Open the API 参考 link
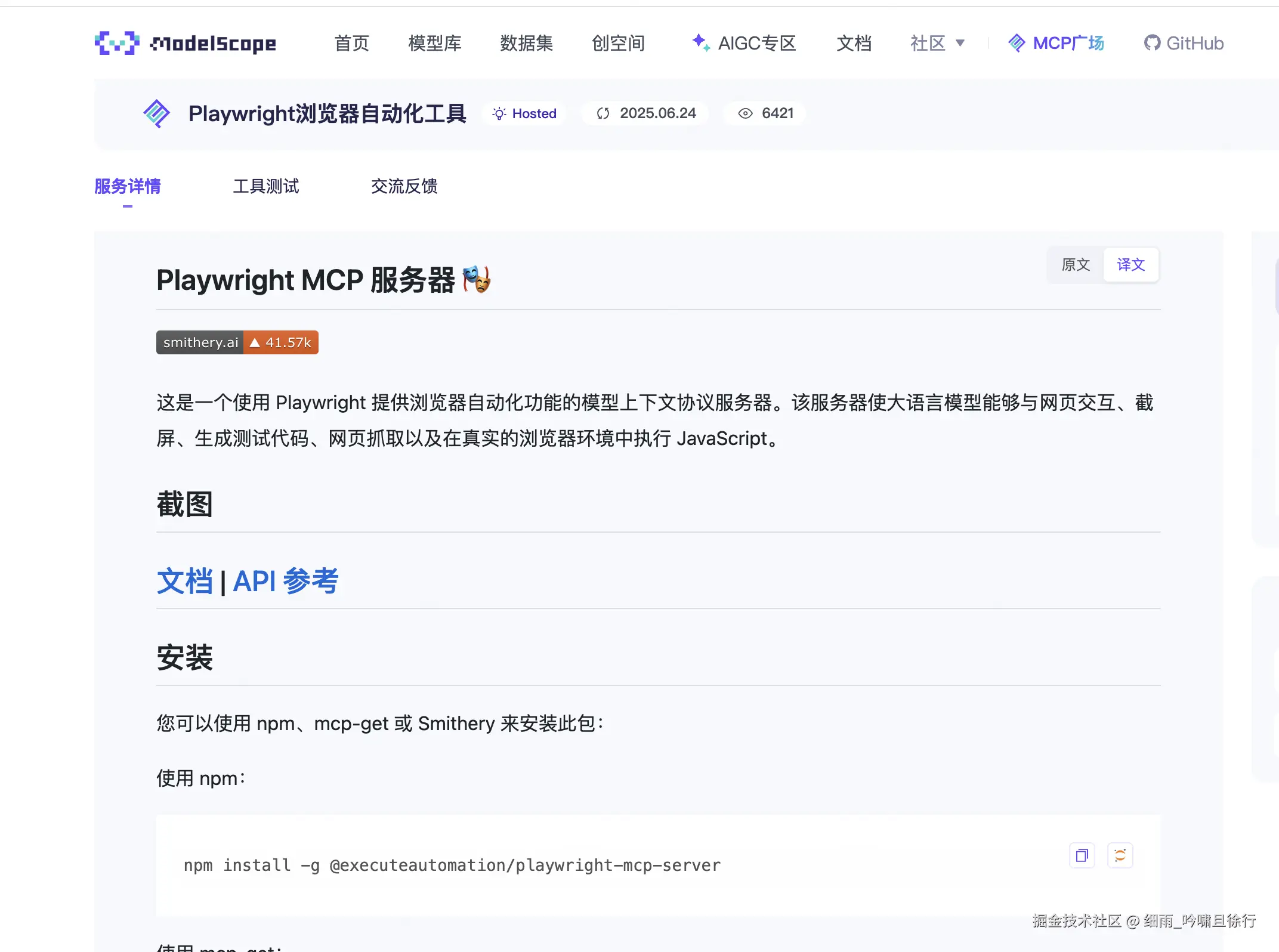The image size is (1279, 952). (285, 581)
